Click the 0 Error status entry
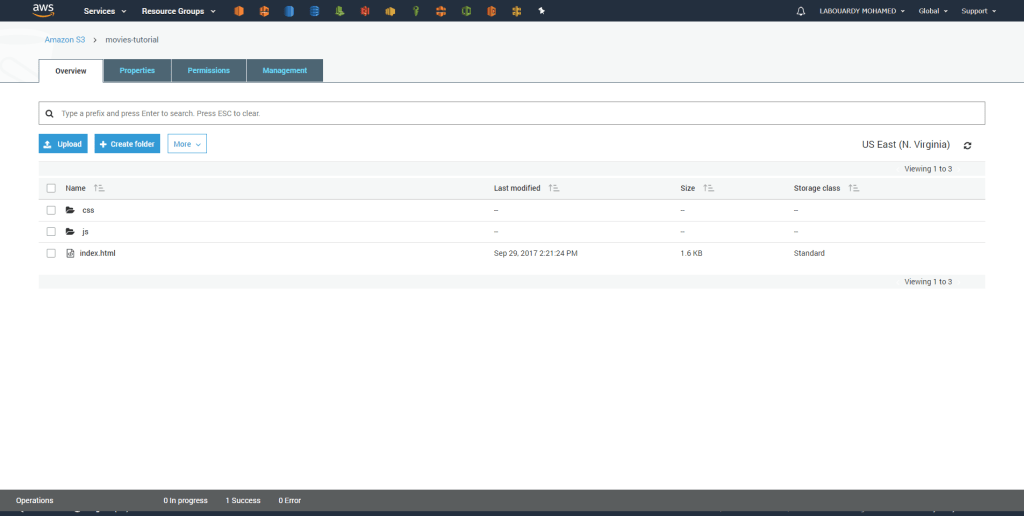Viewport: 1024px width, 516px height. 290,501
